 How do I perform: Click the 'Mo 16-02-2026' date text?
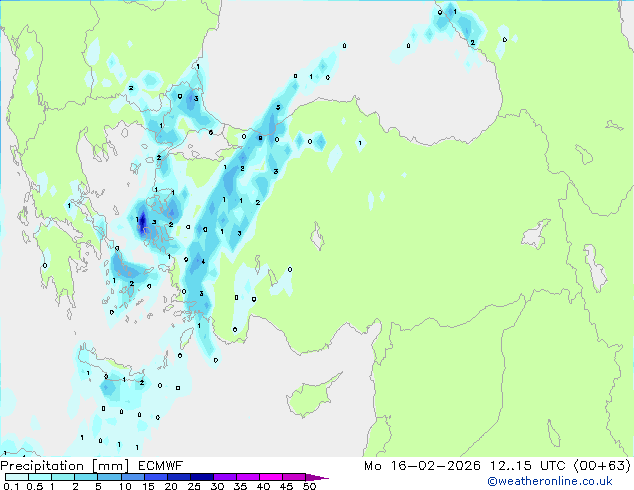(423, 466)
